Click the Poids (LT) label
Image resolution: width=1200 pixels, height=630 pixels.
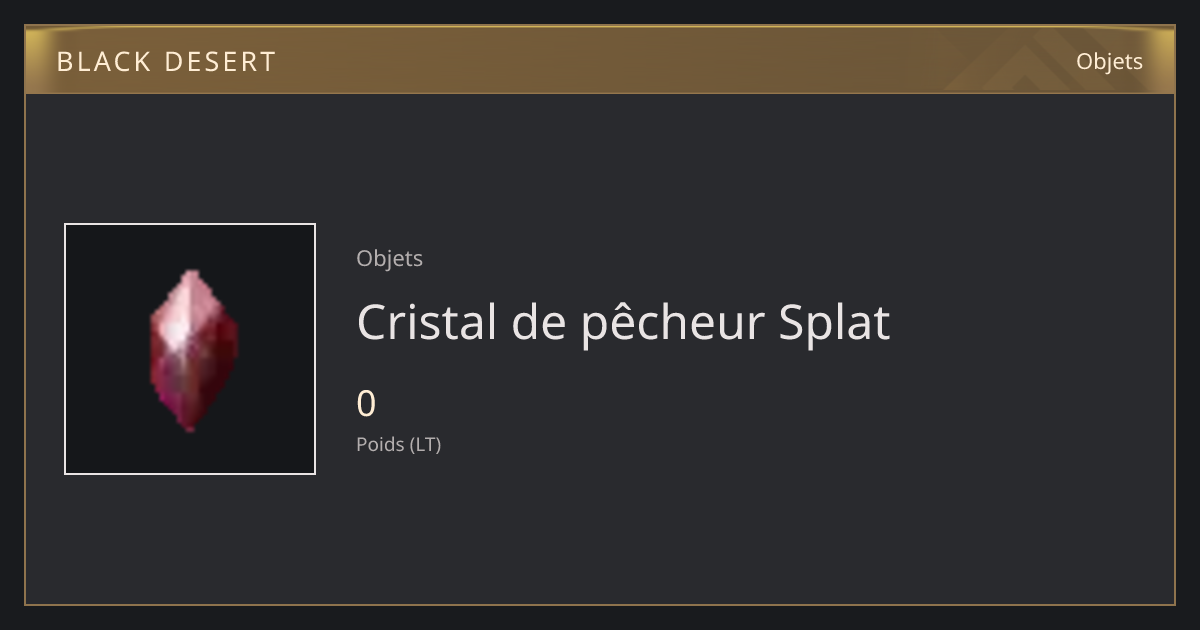pos(398,444)
